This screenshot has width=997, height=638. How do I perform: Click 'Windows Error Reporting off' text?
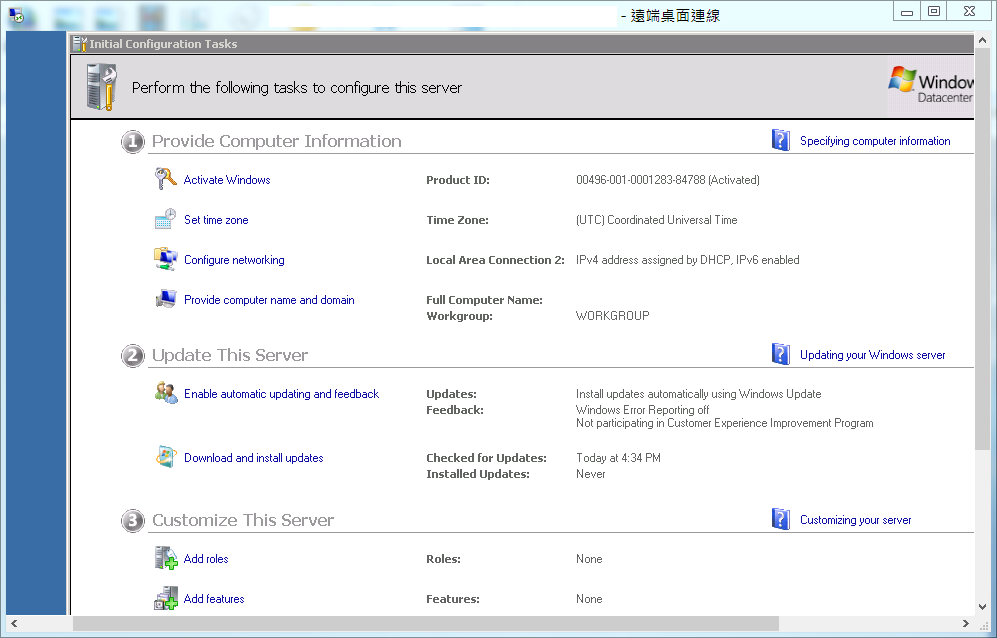(642, 410)
